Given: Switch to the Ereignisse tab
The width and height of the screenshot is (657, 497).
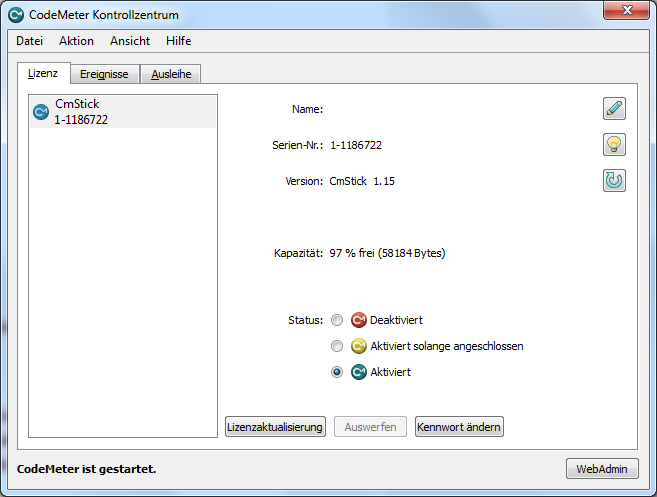Looking at the screenshot, I should point(105,74).
